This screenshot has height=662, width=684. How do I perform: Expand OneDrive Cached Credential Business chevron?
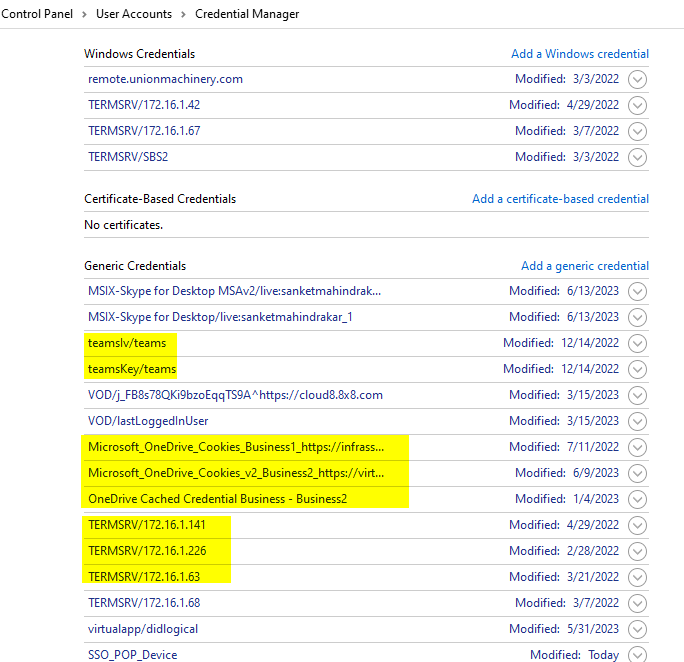tap(637, 500)
